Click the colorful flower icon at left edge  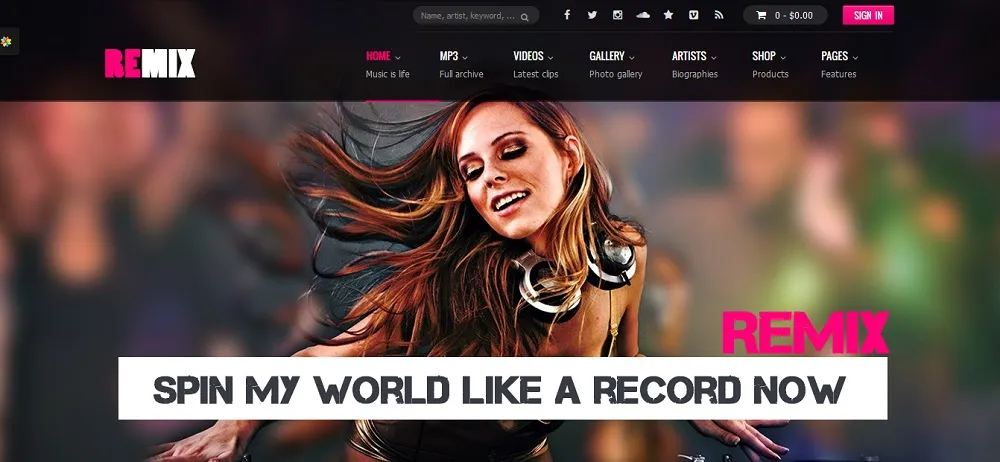coord(6,41)
